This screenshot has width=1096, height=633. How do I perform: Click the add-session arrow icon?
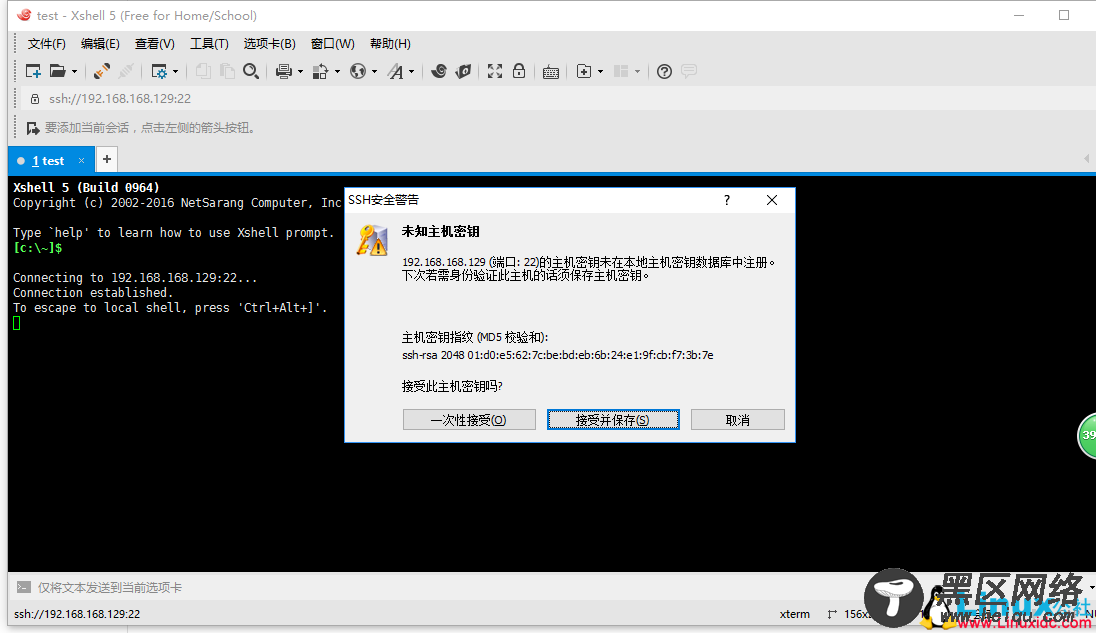(33, 128)
